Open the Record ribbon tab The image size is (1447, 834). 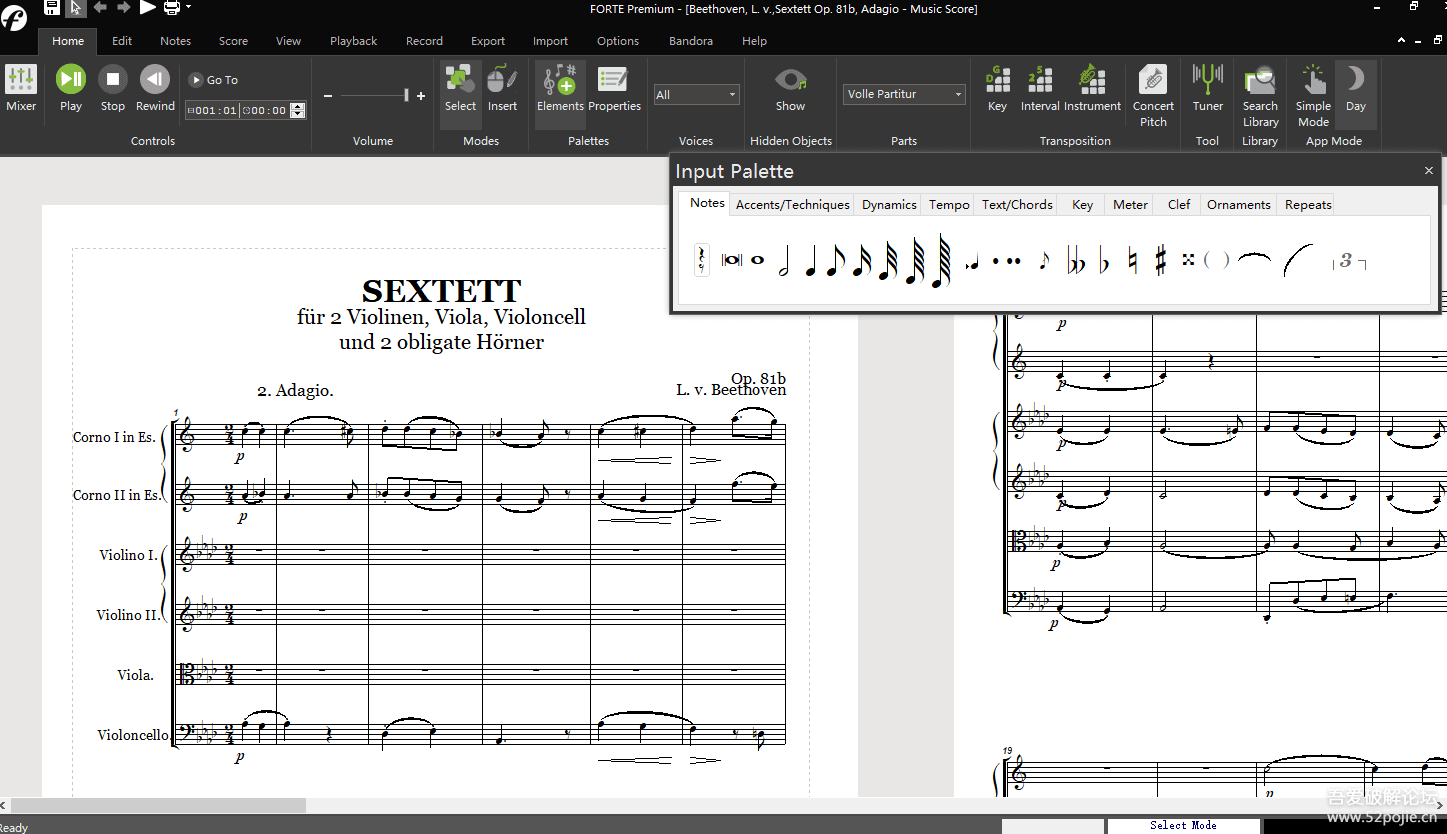click(424, 41)
